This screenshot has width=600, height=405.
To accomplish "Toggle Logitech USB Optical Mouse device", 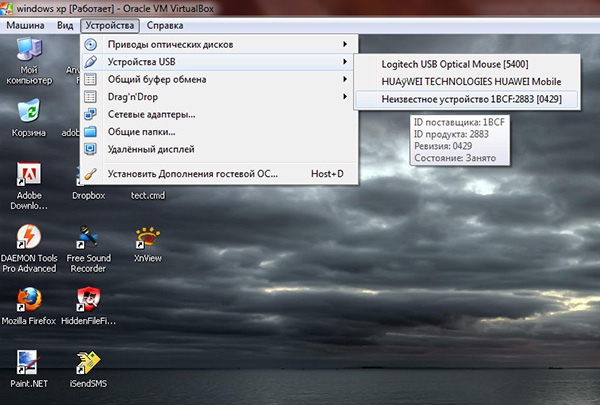I will coord(454,64).
